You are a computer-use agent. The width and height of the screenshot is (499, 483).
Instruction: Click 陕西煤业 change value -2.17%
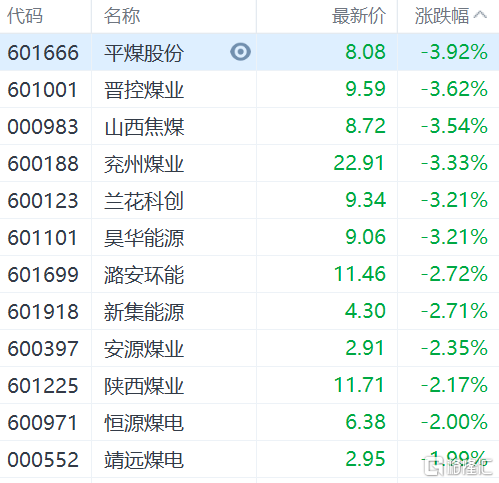(x=454, y=385)
